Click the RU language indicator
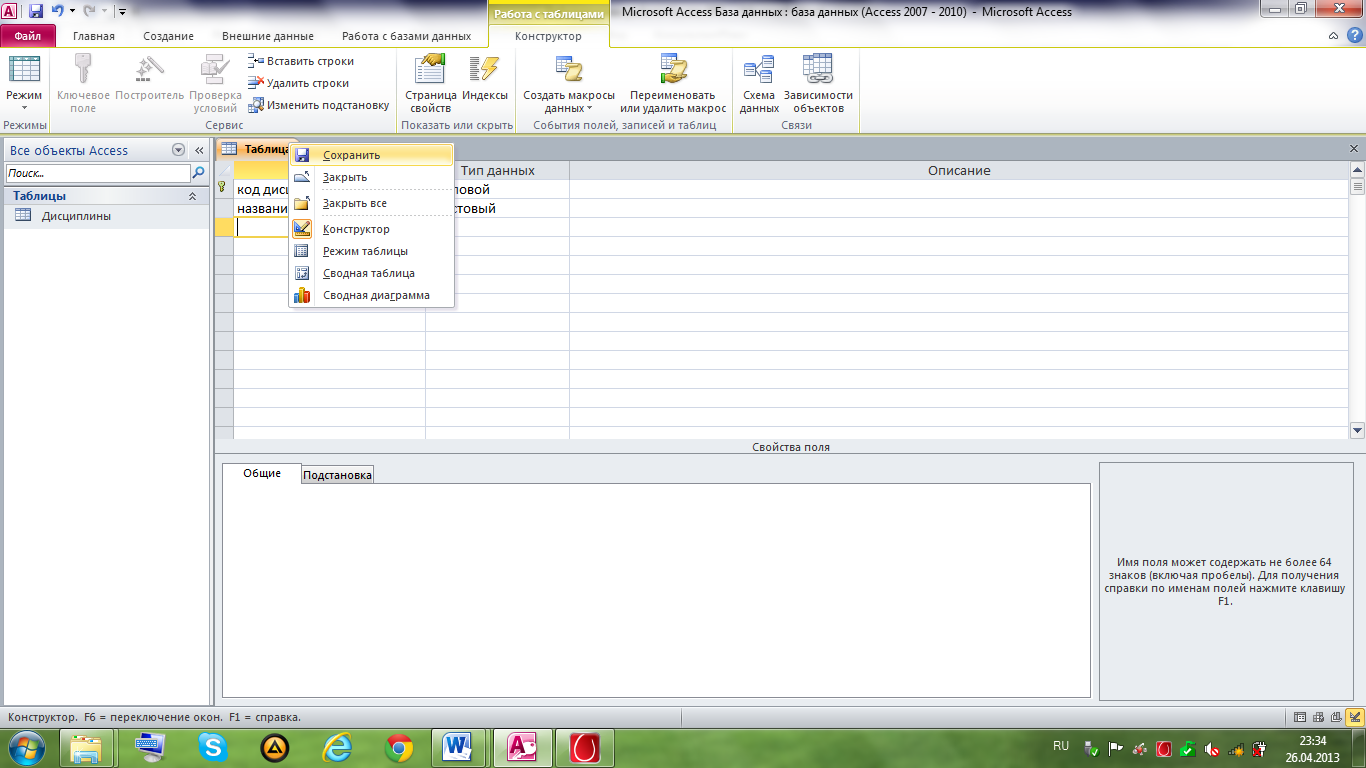 [1061, 746]
